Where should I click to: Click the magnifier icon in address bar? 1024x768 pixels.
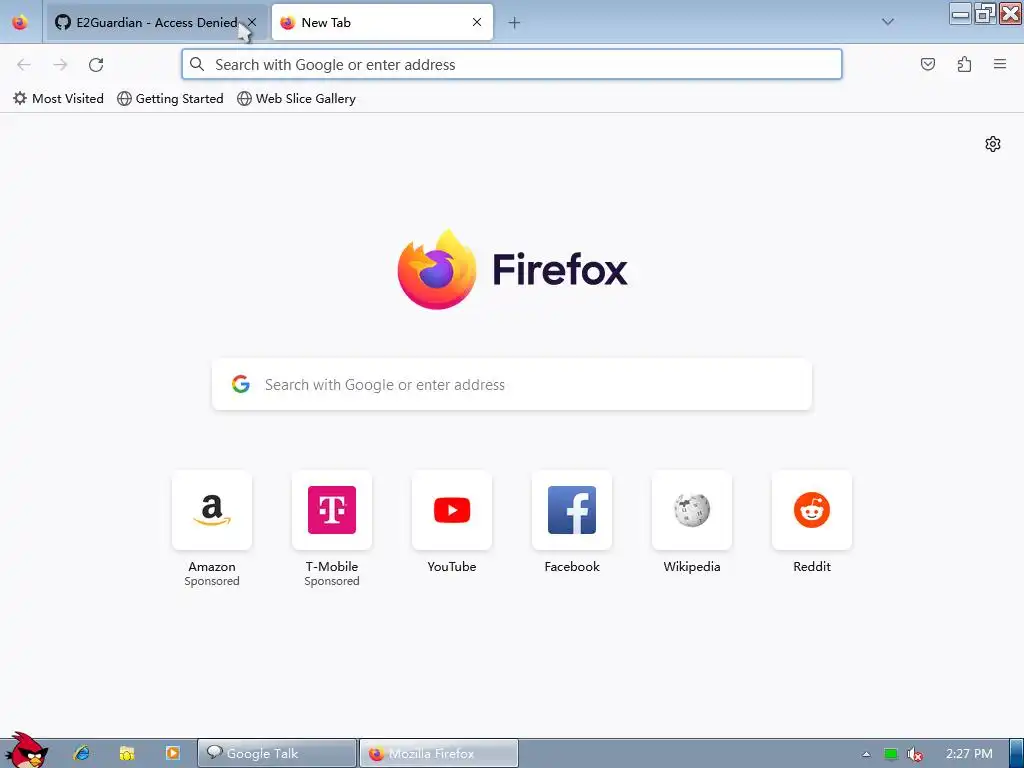click(x=197, y=64)
